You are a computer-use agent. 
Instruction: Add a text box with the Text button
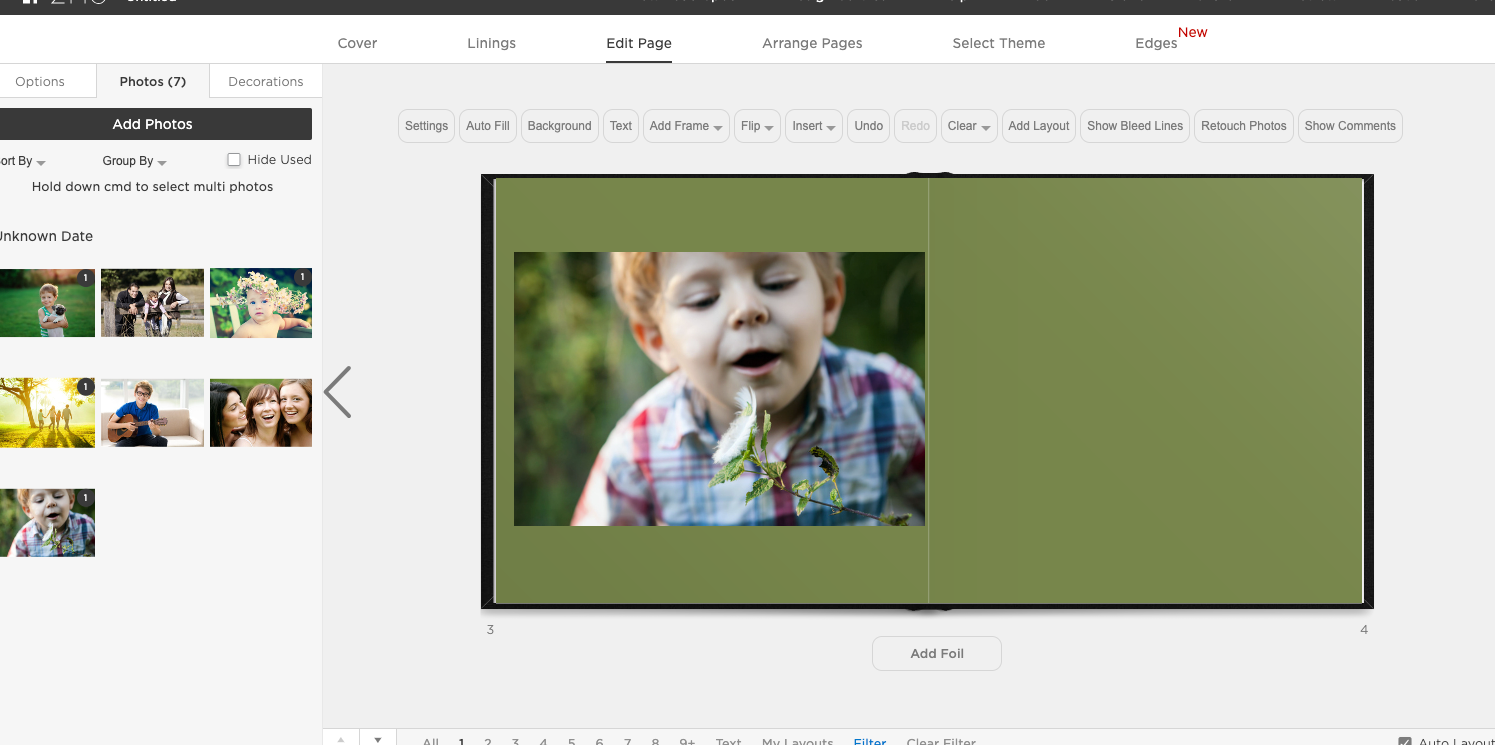[621, 126]
